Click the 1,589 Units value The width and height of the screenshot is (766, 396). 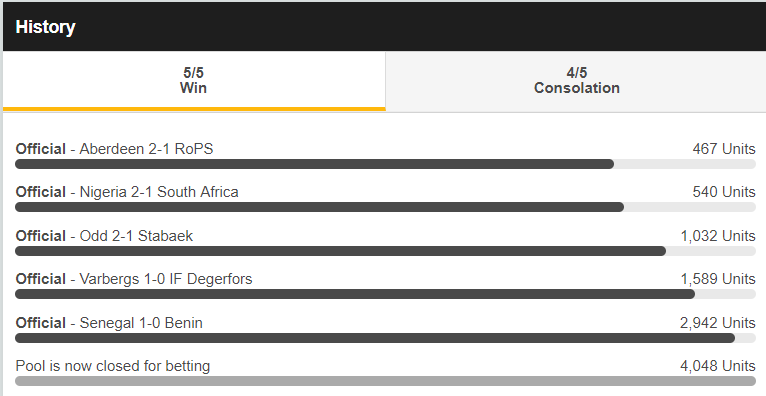[718, 279]
